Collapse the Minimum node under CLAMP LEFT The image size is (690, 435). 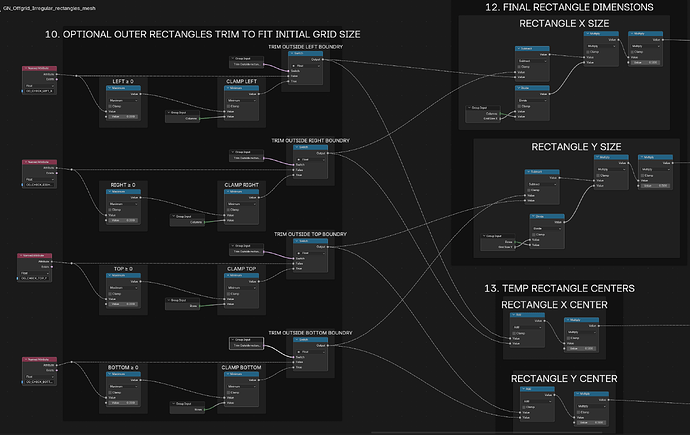[x=228, y=88]
